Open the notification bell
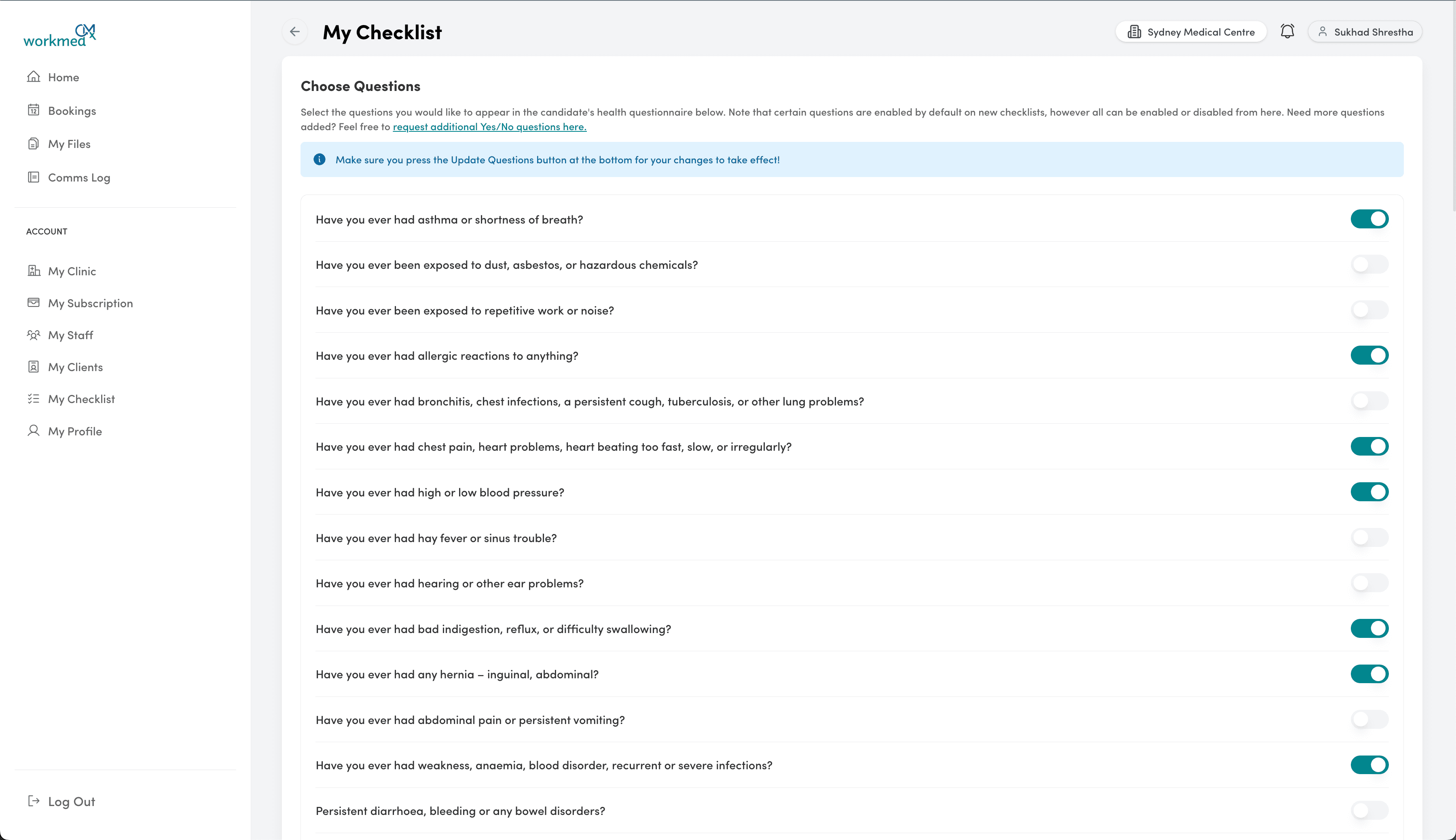The width and height of the screenshot is (1456, 840). tap(1287, 31)
